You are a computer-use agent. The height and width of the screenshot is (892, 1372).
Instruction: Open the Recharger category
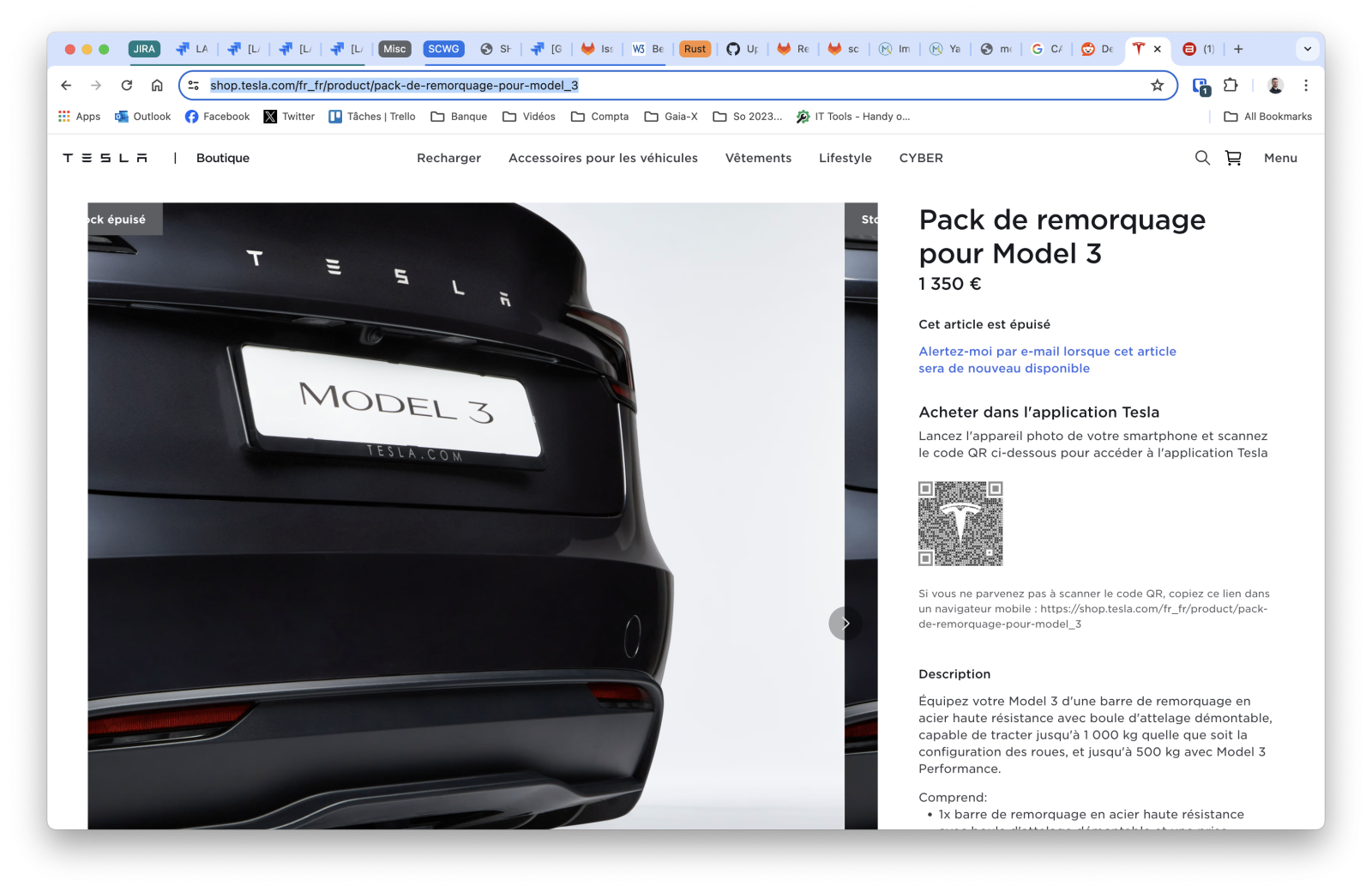pyautogui.click(x=448, y=158)
